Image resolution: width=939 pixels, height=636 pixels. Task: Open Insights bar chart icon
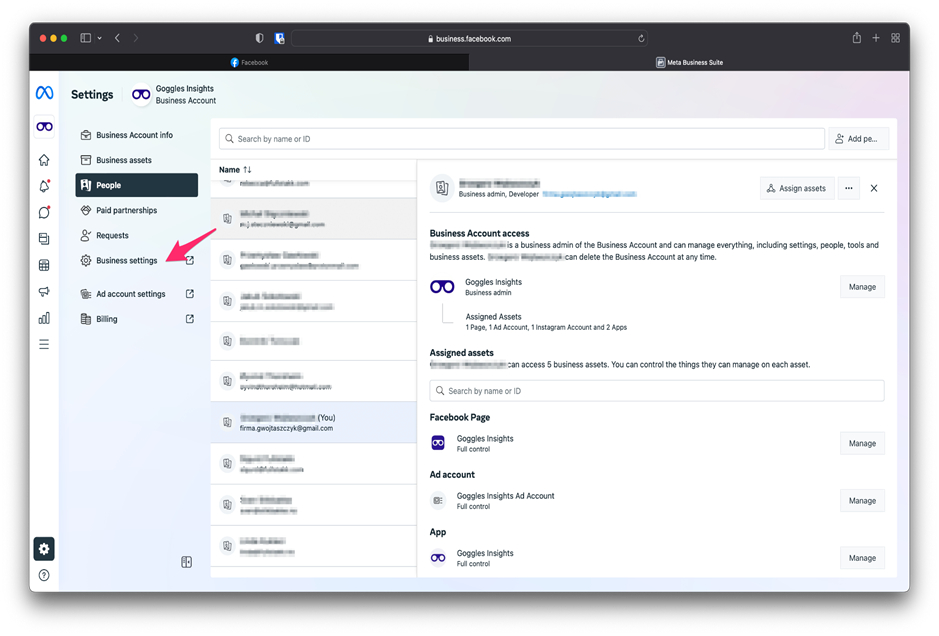(x=44, y=318)
